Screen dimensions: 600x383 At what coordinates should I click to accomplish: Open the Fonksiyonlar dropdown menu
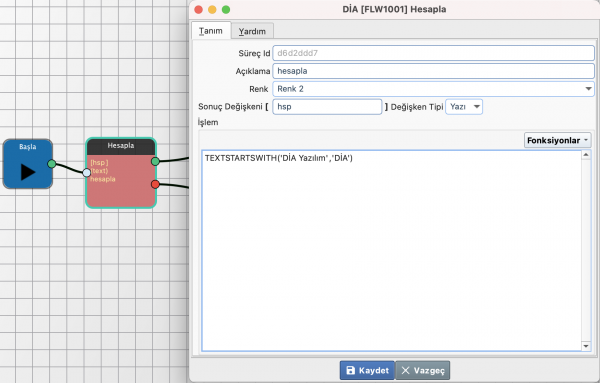coord(558,140)
